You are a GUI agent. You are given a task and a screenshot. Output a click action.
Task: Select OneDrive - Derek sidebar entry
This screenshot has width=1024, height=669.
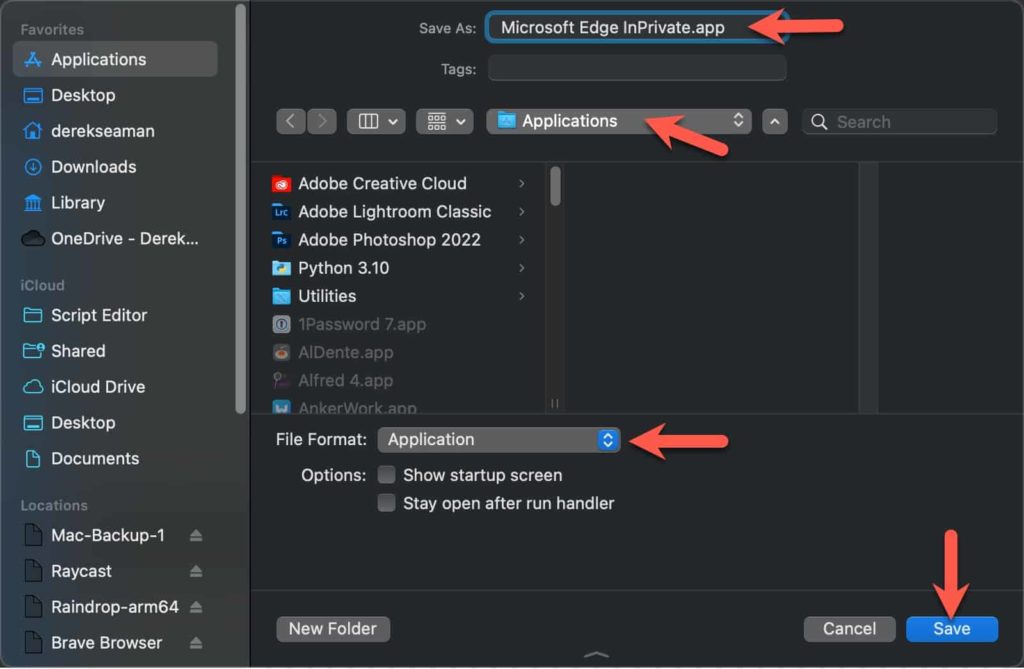pos(115,239)
